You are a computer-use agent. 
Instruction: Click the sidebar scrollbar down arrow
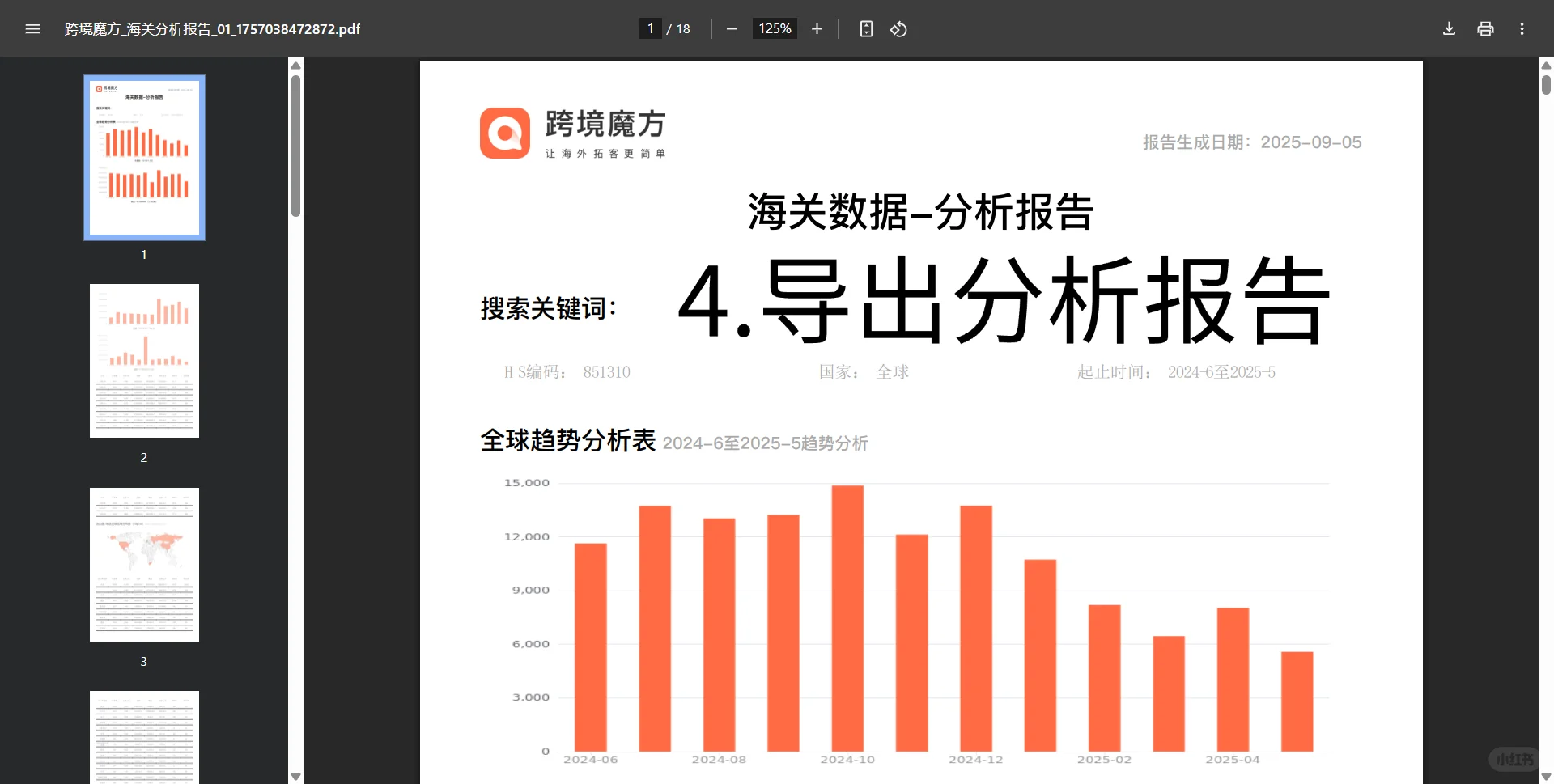click(x=295, y=775)
